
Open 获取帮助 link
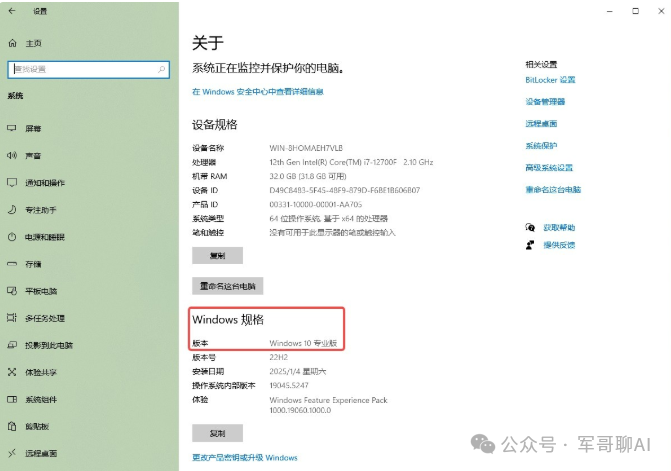click(559, 228)
